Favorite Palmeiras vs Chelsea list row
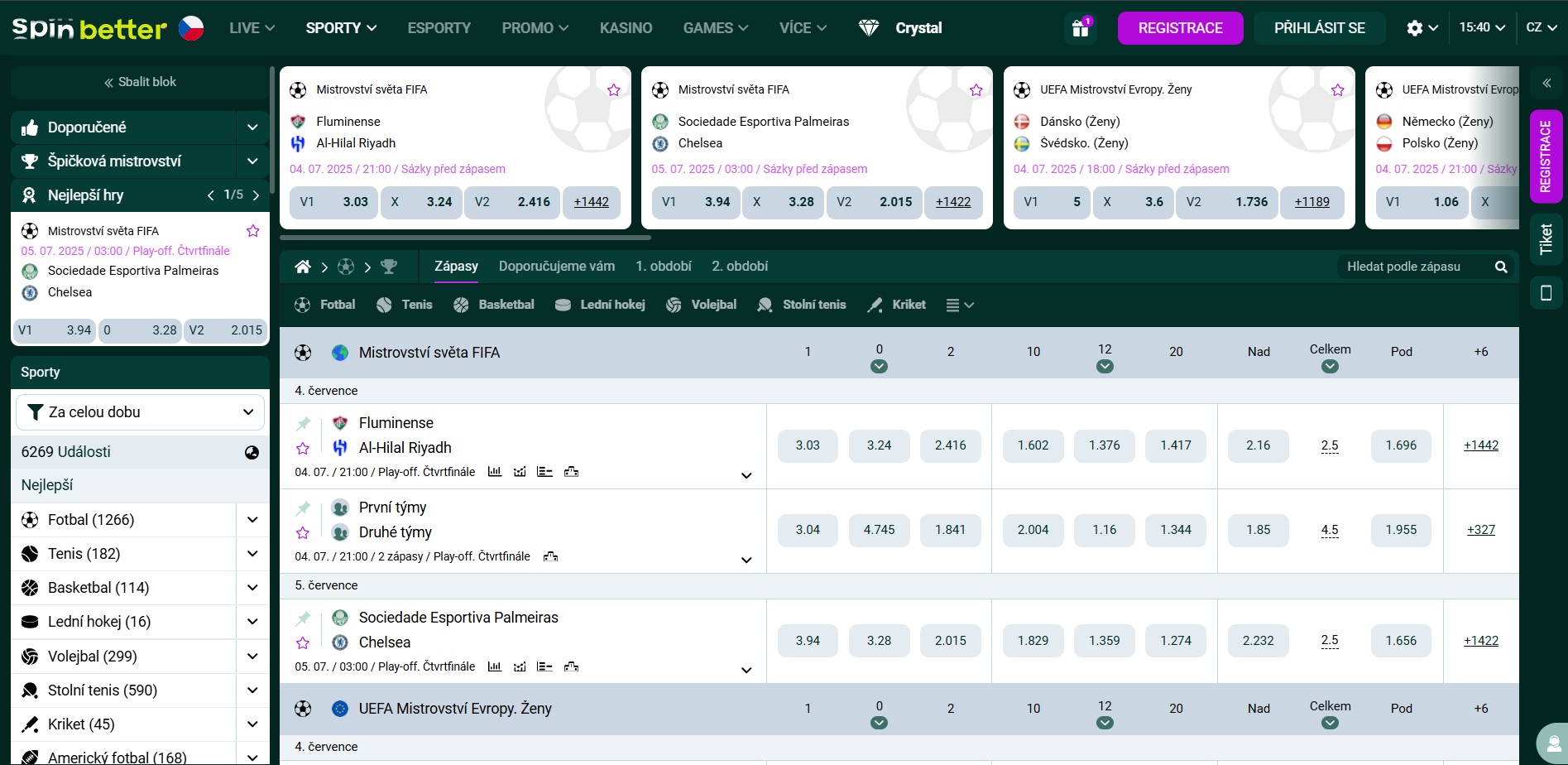 tap(303, 642)
